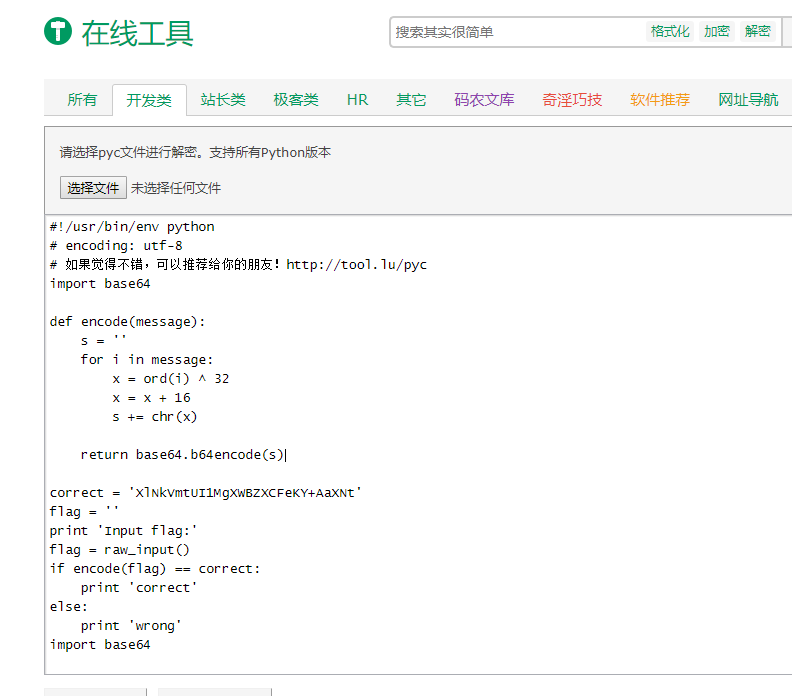Click the 'correct = ' base64 string line
This screenshot has height=697, width=793.
206,493
